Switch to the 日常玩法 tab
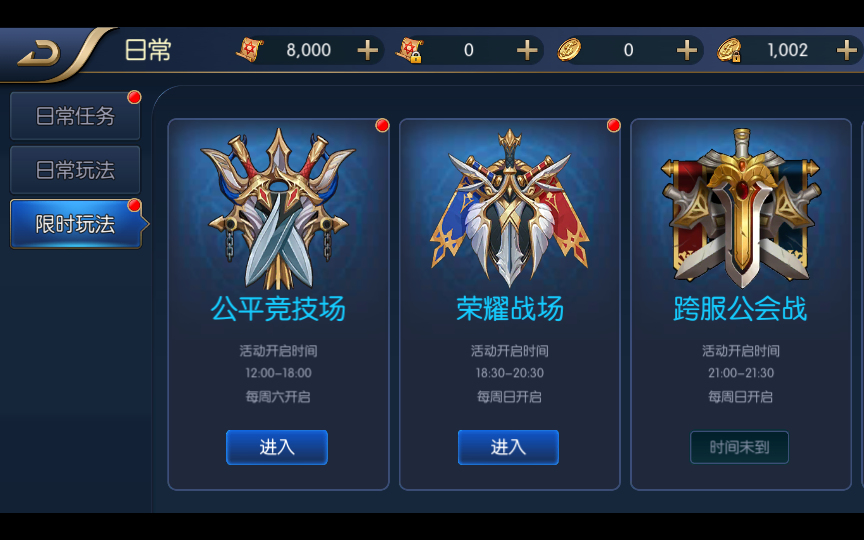This screenshot has width=864, height=540. pyautogui.click(x=75, y=170)
